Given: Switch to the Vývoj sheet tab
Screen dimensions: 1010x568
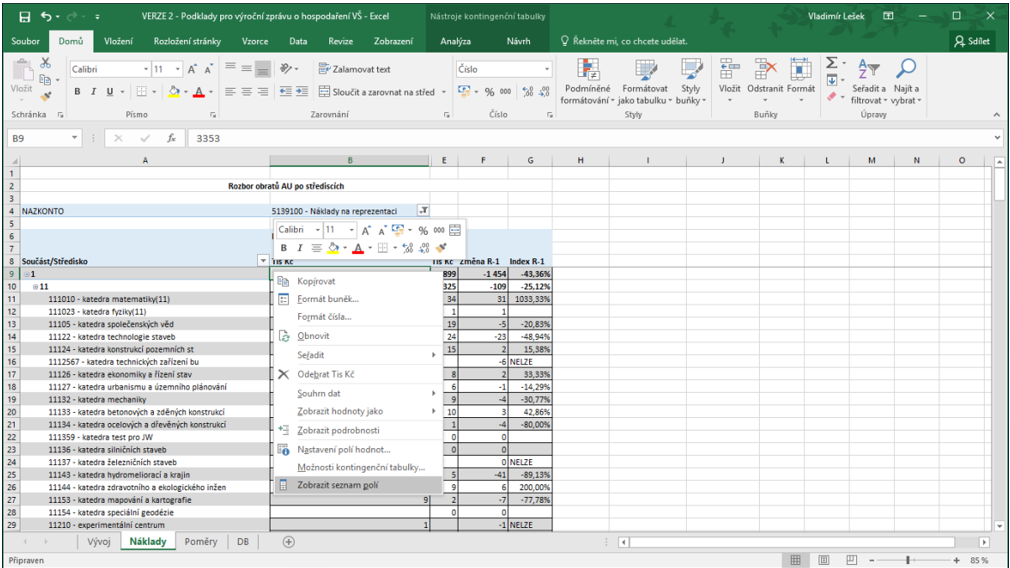Looking at the screenshot, I should click(x=98, y=541).
